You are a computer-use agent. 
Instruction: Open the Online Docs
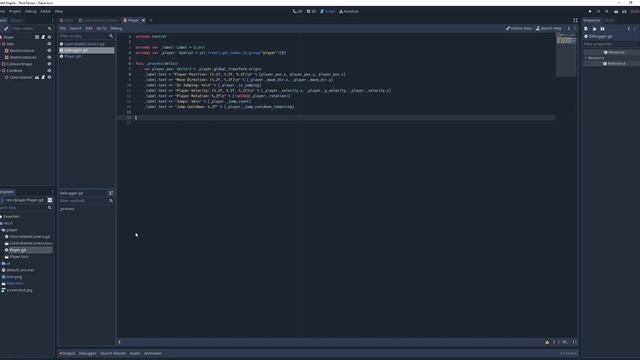click(x=519, y=28)
